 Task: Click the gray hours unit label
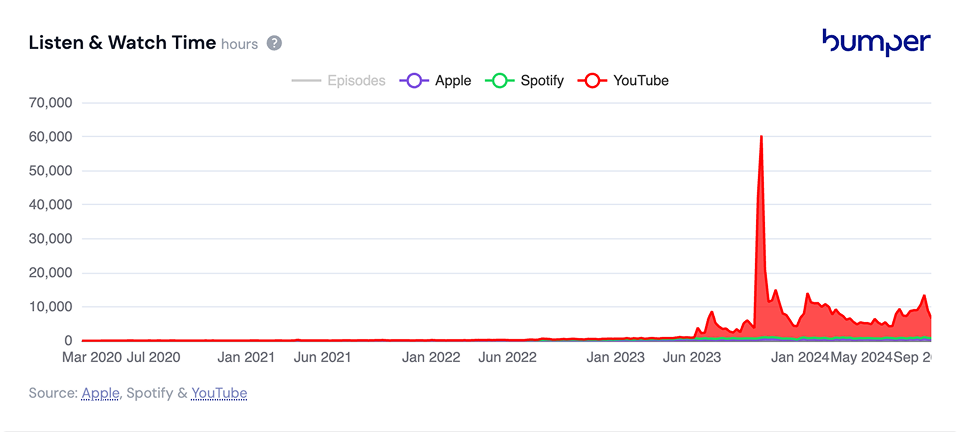click(239, 44)
